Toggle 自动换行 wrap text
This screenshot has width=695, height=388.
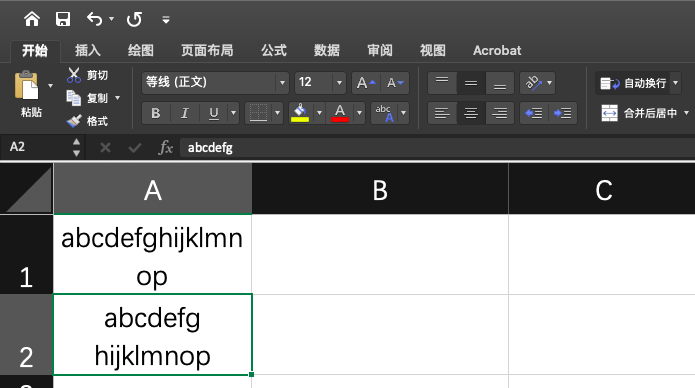click(633, 83)
